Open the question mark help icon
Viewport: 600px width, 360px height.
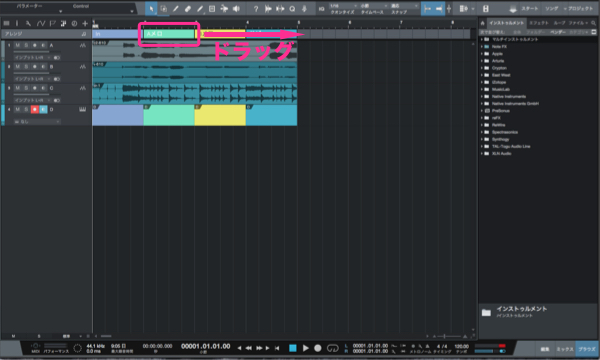(x=256, y=9)
